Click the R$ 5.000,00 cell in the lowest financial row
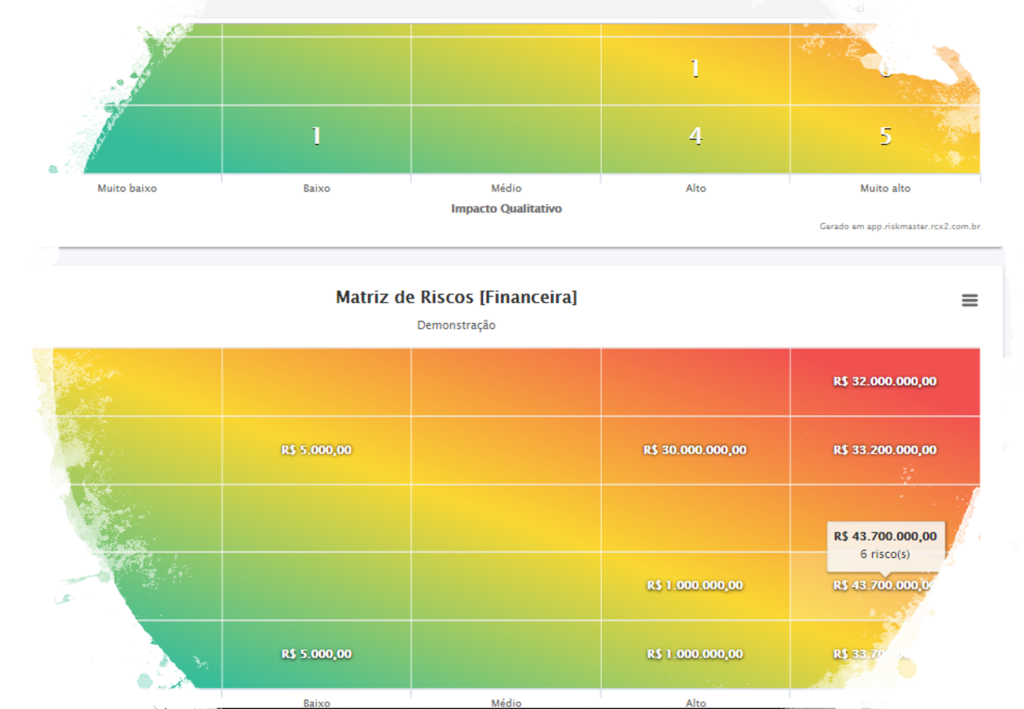 (x=316, y=654)
